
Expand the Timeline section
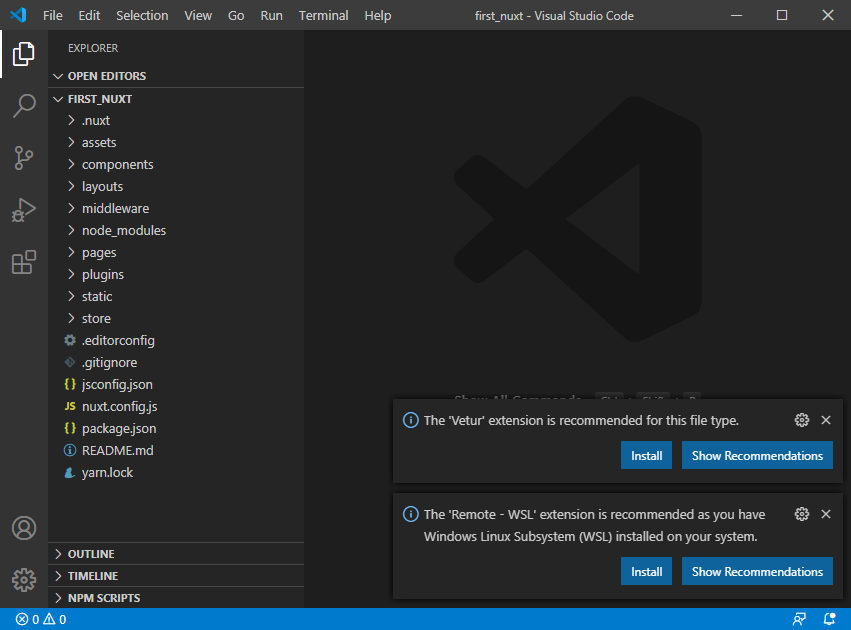(x=58, y=576)
